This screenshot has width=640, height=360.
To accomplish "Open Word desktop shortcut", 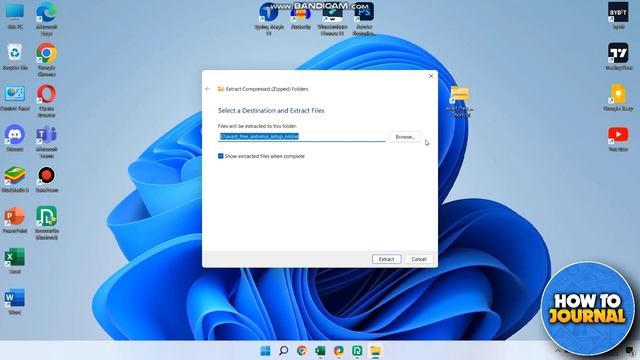I will [x=15, y=301].
